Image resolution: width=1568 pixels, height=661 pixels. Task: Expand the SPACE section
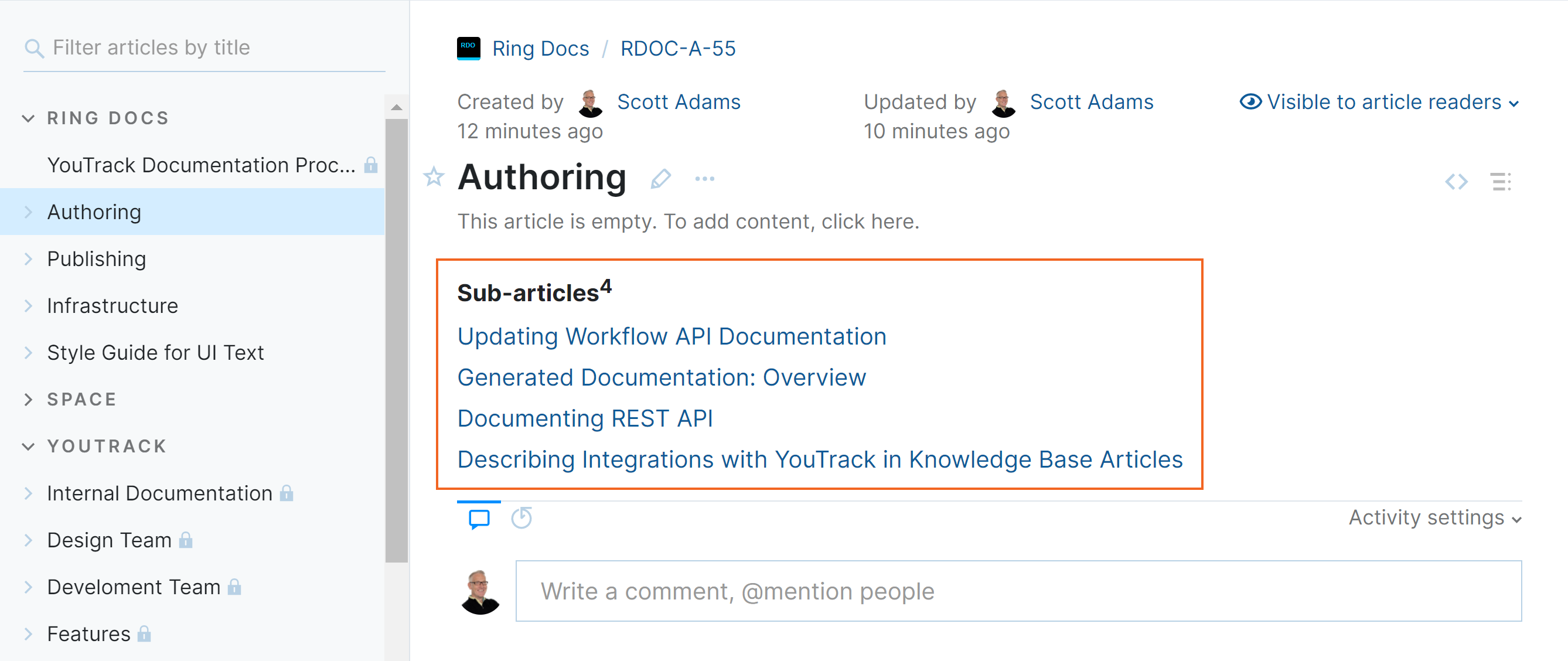(x=28, y=399)
